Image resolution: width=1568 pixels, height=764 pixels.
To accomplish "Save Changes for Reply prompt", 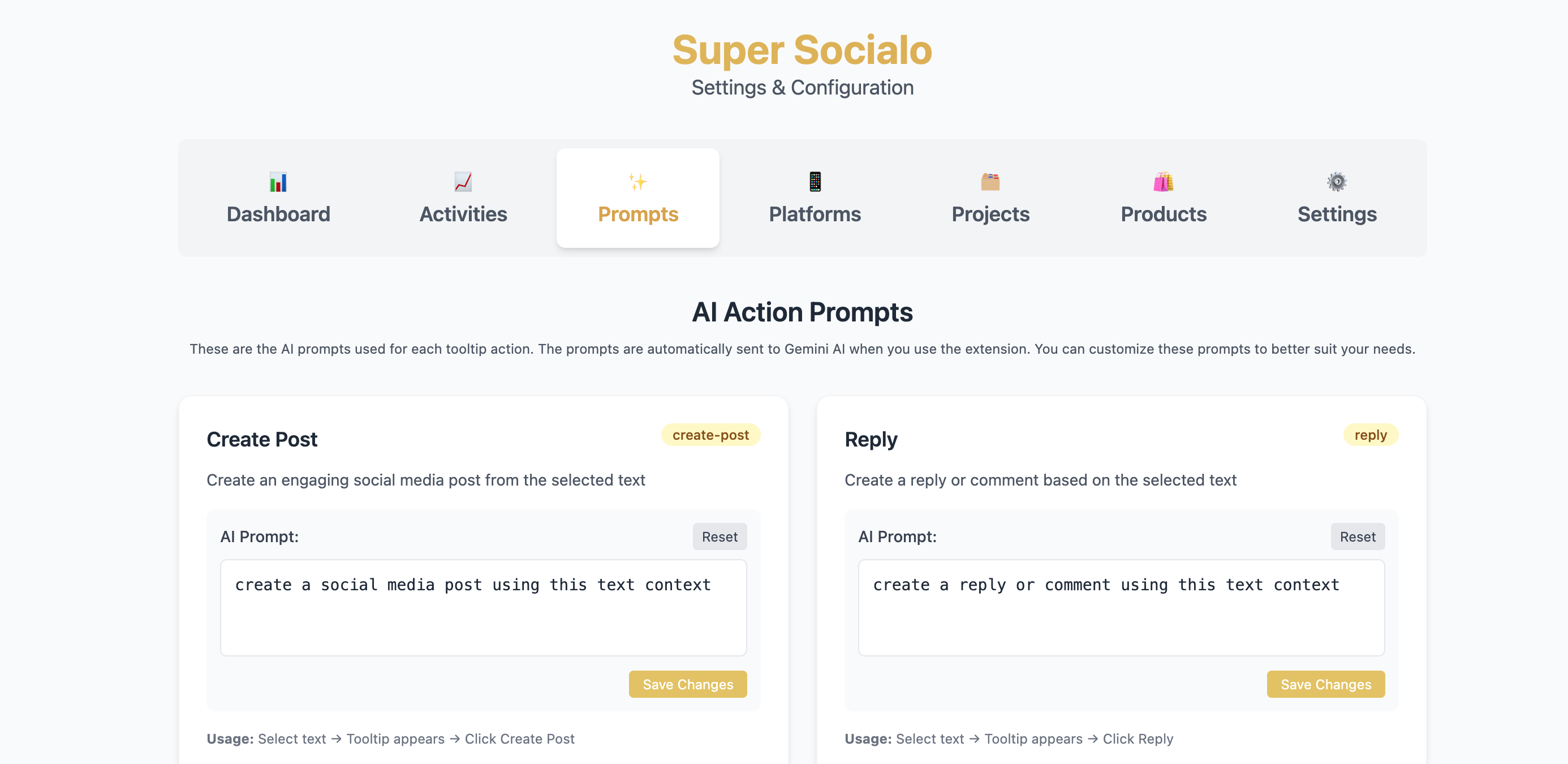I will tap(1326, 684).
